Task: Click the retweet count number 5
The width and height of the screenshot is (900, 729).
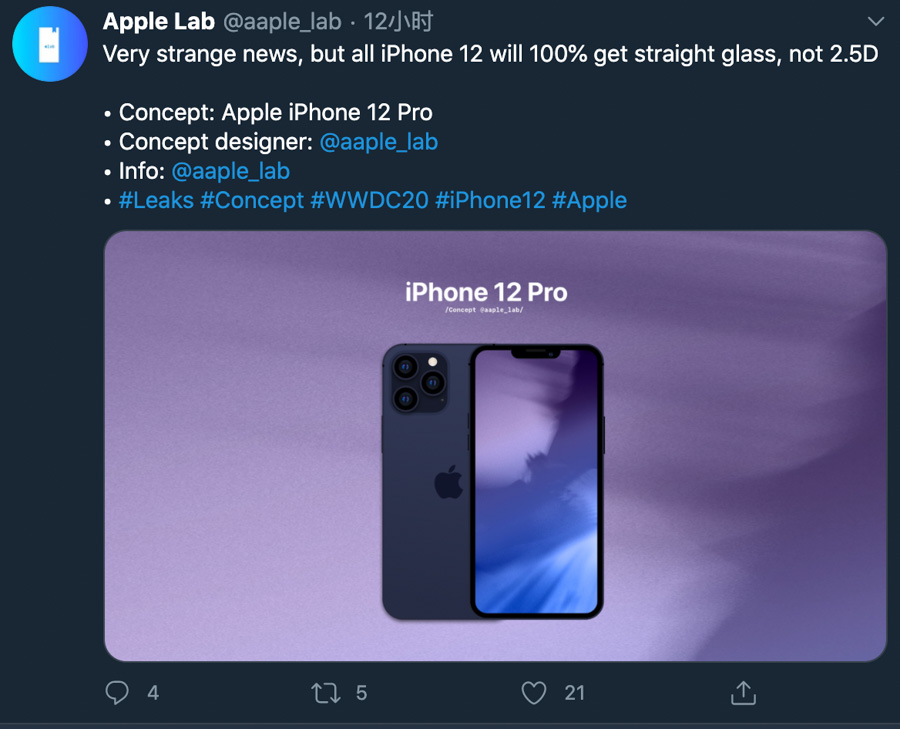Action: 362,693
